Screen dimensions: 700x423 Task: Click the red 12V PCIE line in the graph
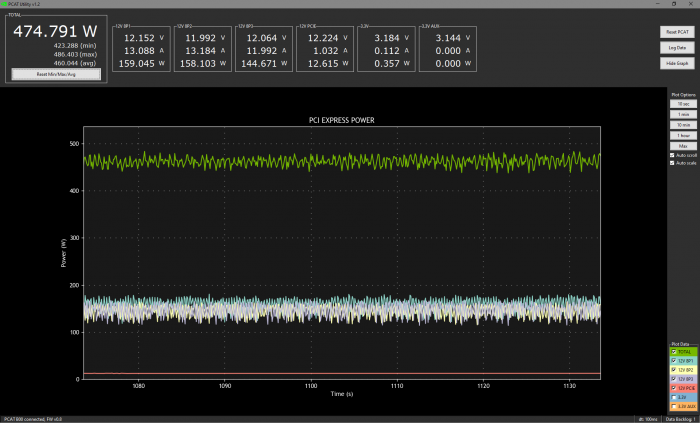click(x=342, y=373)
